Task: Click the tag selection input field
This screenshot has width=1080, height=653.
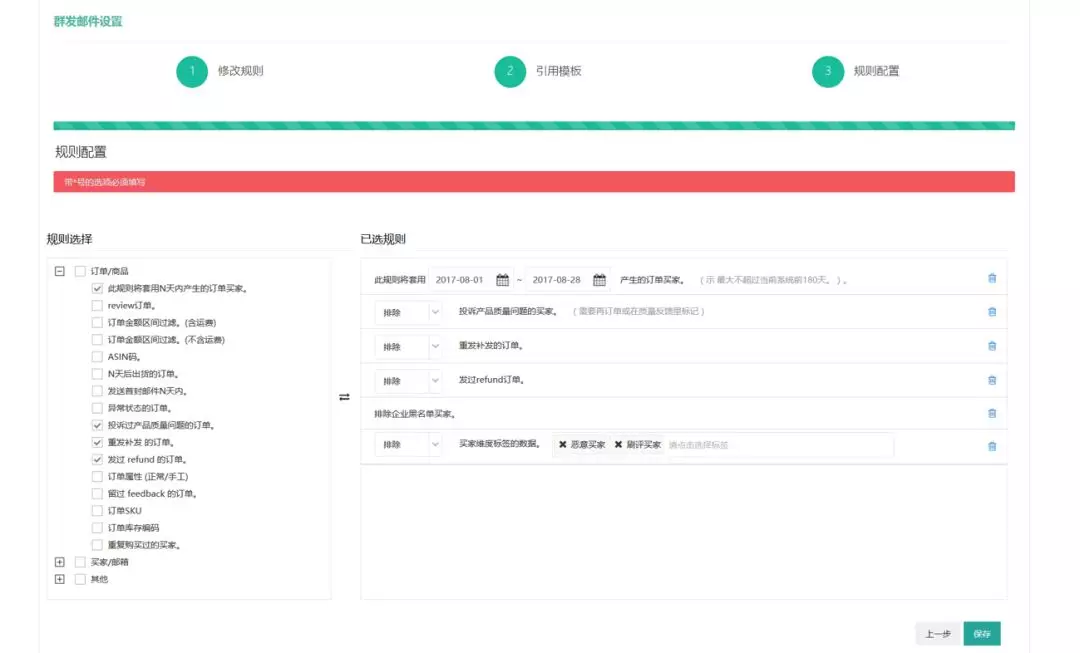Action: click(x=778, y=445)
